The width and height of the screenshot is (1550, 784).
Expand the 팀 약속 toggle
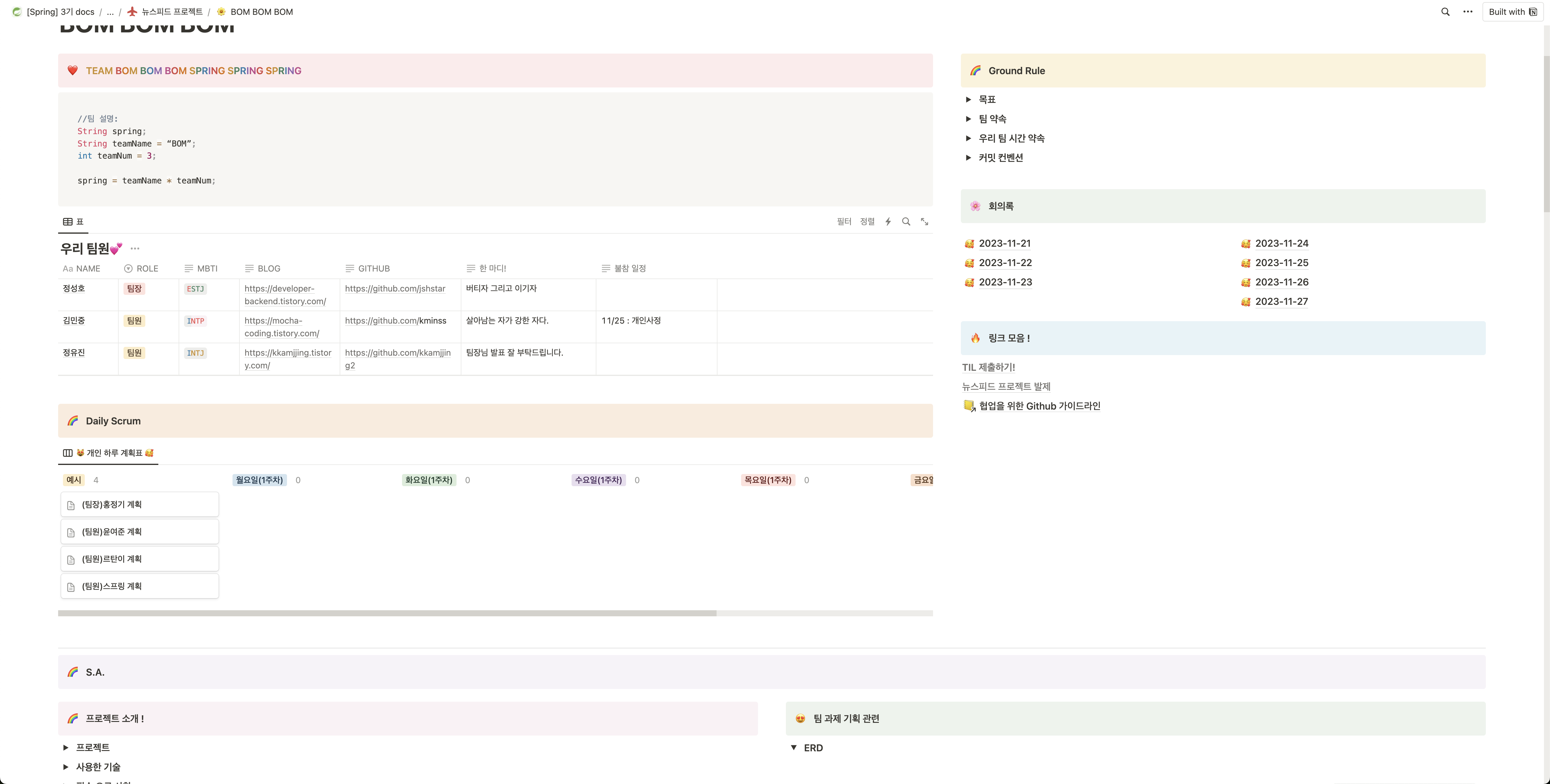[x=968, y=119]
